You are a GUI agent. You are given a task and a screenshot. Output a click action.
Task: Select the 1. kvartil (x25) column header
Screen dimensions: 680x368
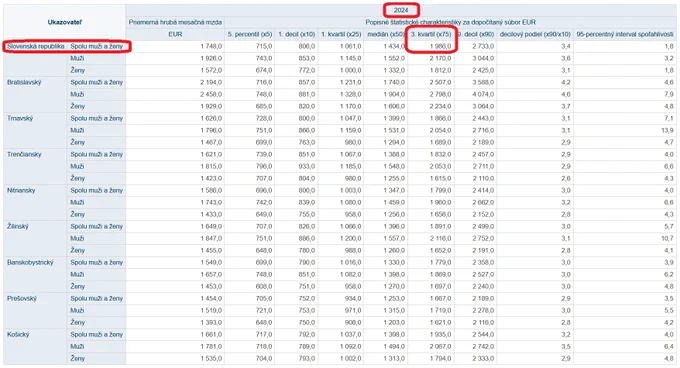coord(341,34)
